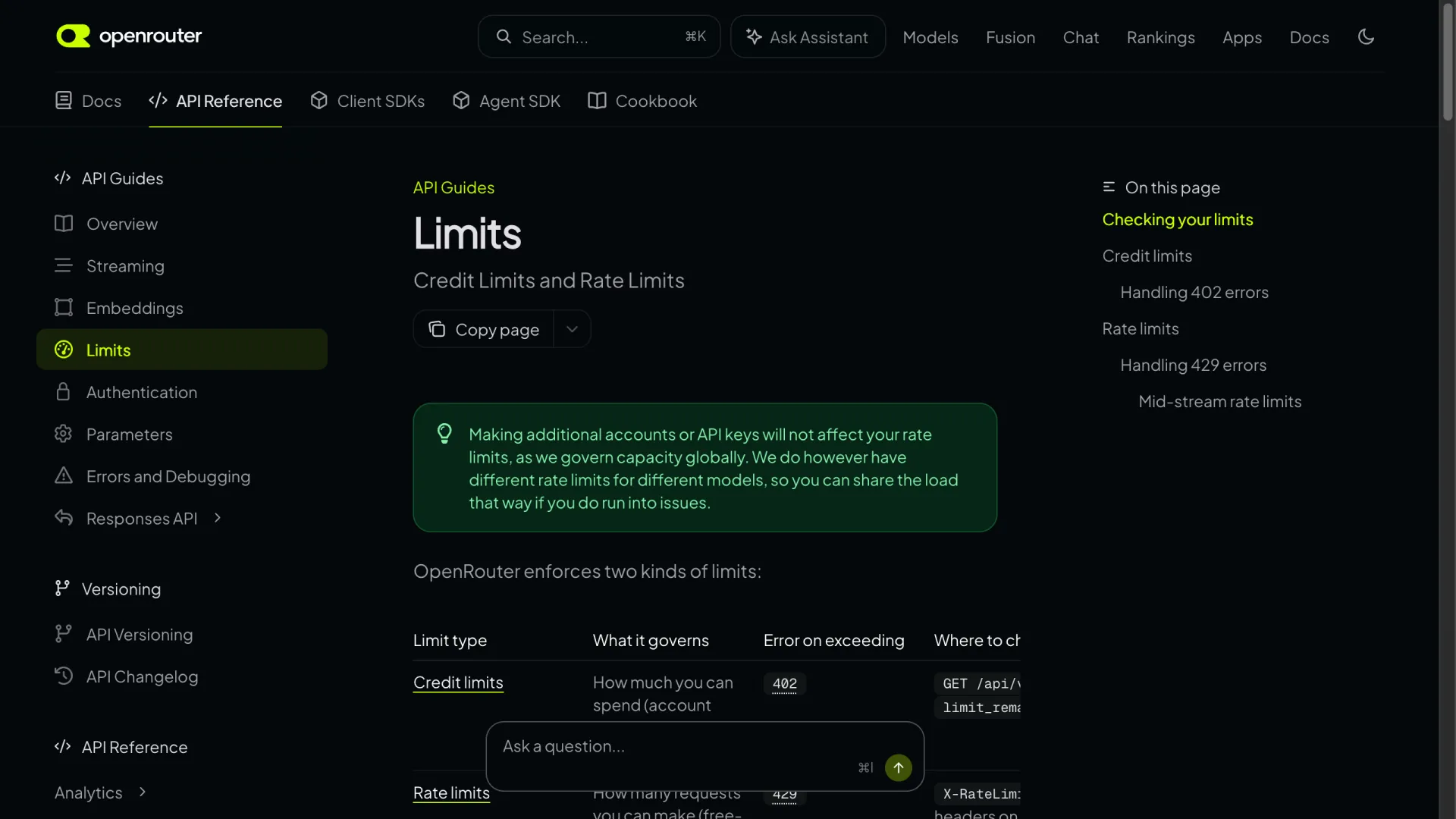Click the API Guides breadcrumb link

453,187
